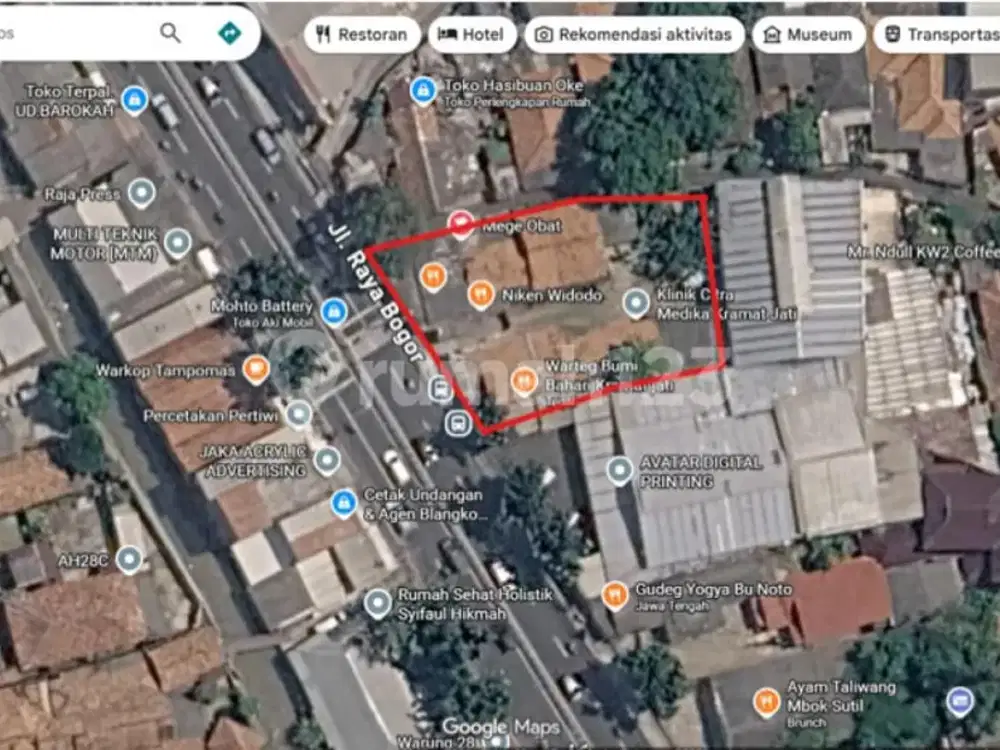Screen dimensions: 1000x750
Task: Click the Cetak Undangan & Agen Blangko pin
Action: [x=344, y=504]
